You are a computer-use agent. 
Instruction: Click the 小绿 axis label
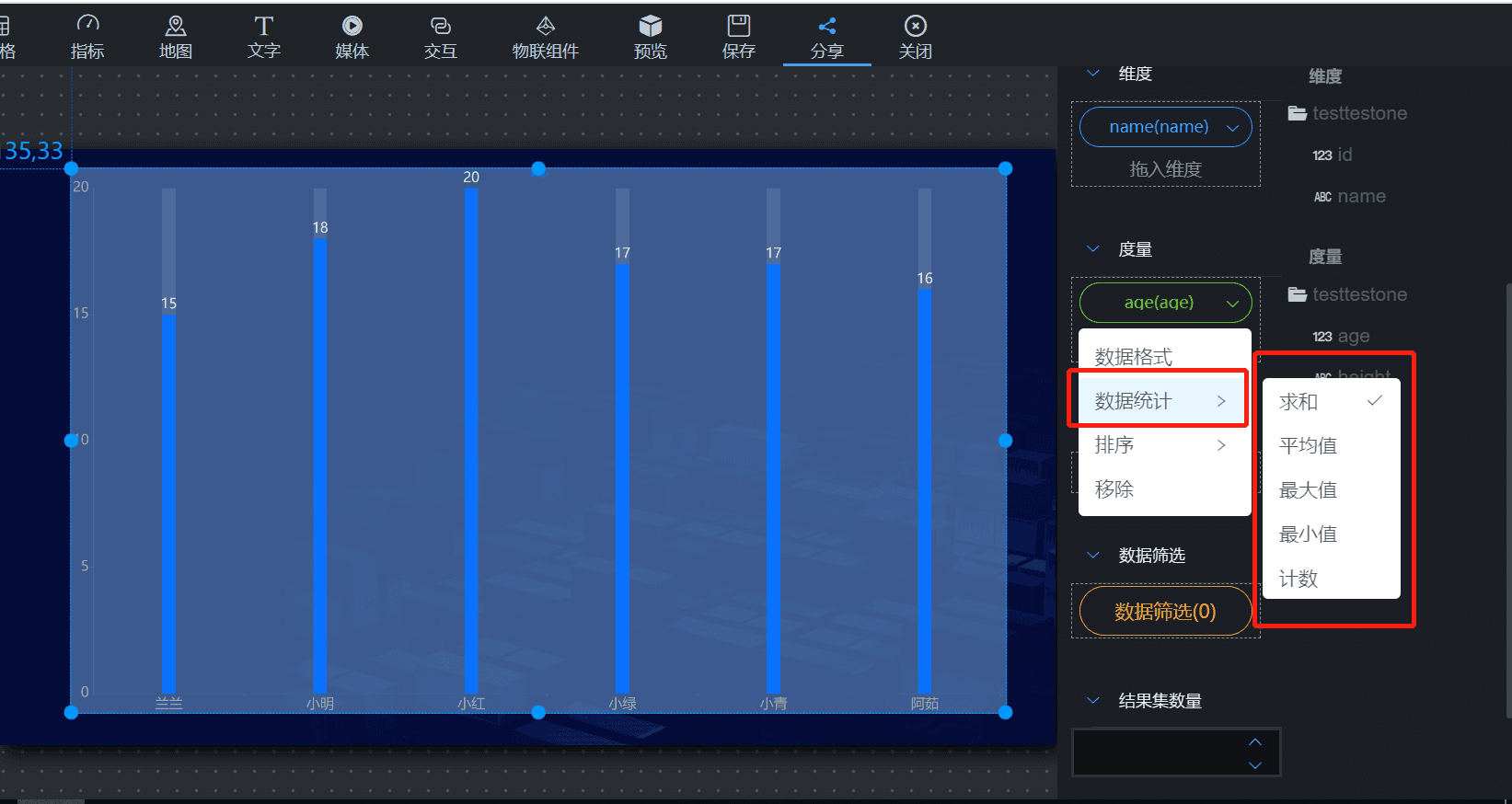coord(623,704)
